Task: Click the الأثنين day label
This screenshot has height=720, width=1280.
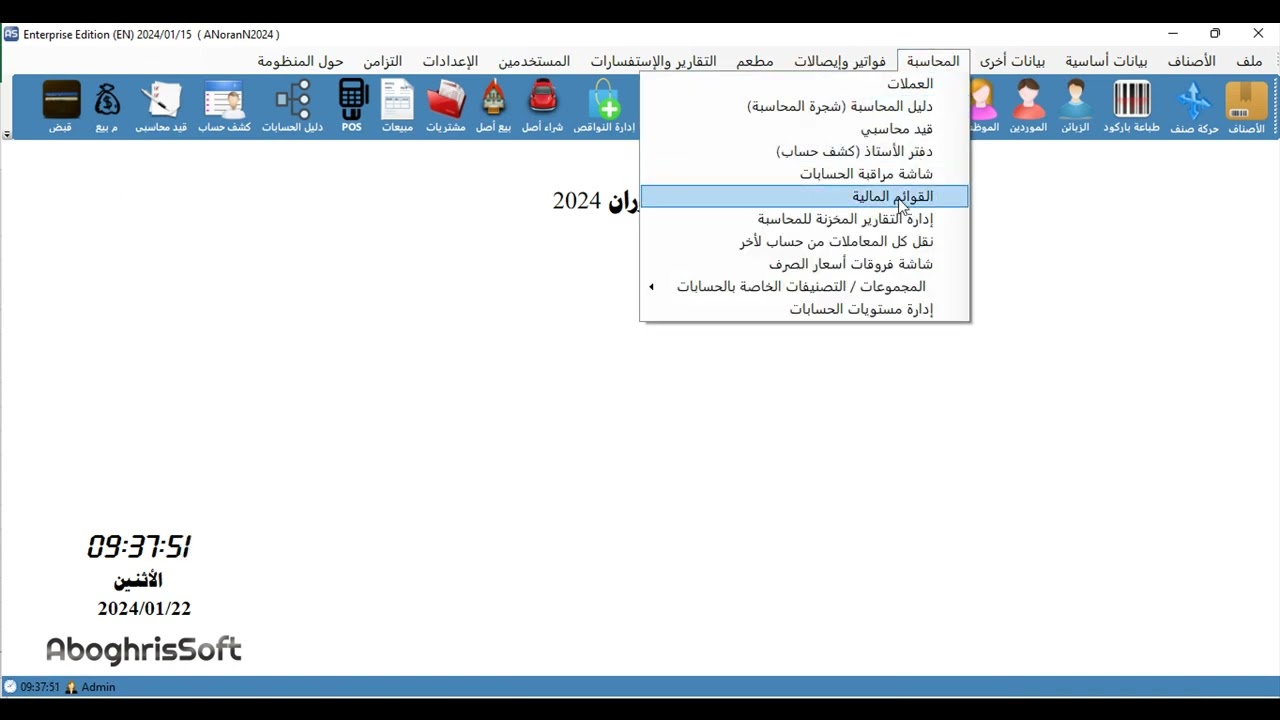Action: pos(138,580)
